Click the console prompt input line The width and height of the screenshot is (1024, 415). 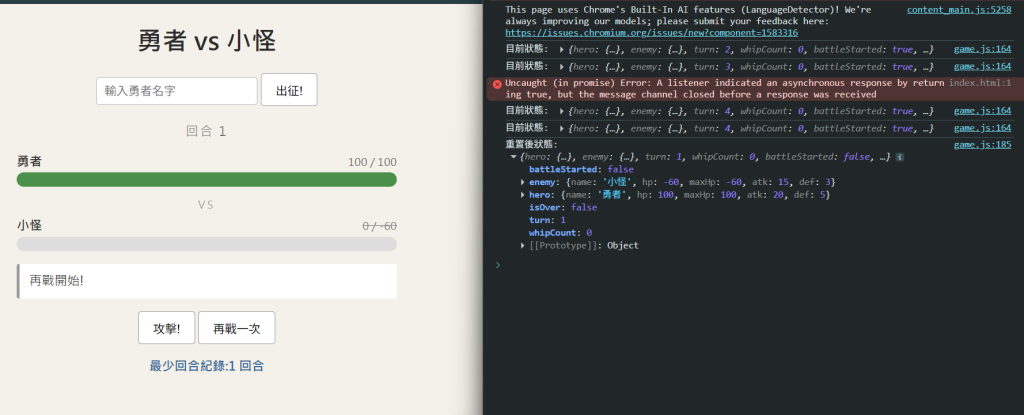click(x=758, y=265)
